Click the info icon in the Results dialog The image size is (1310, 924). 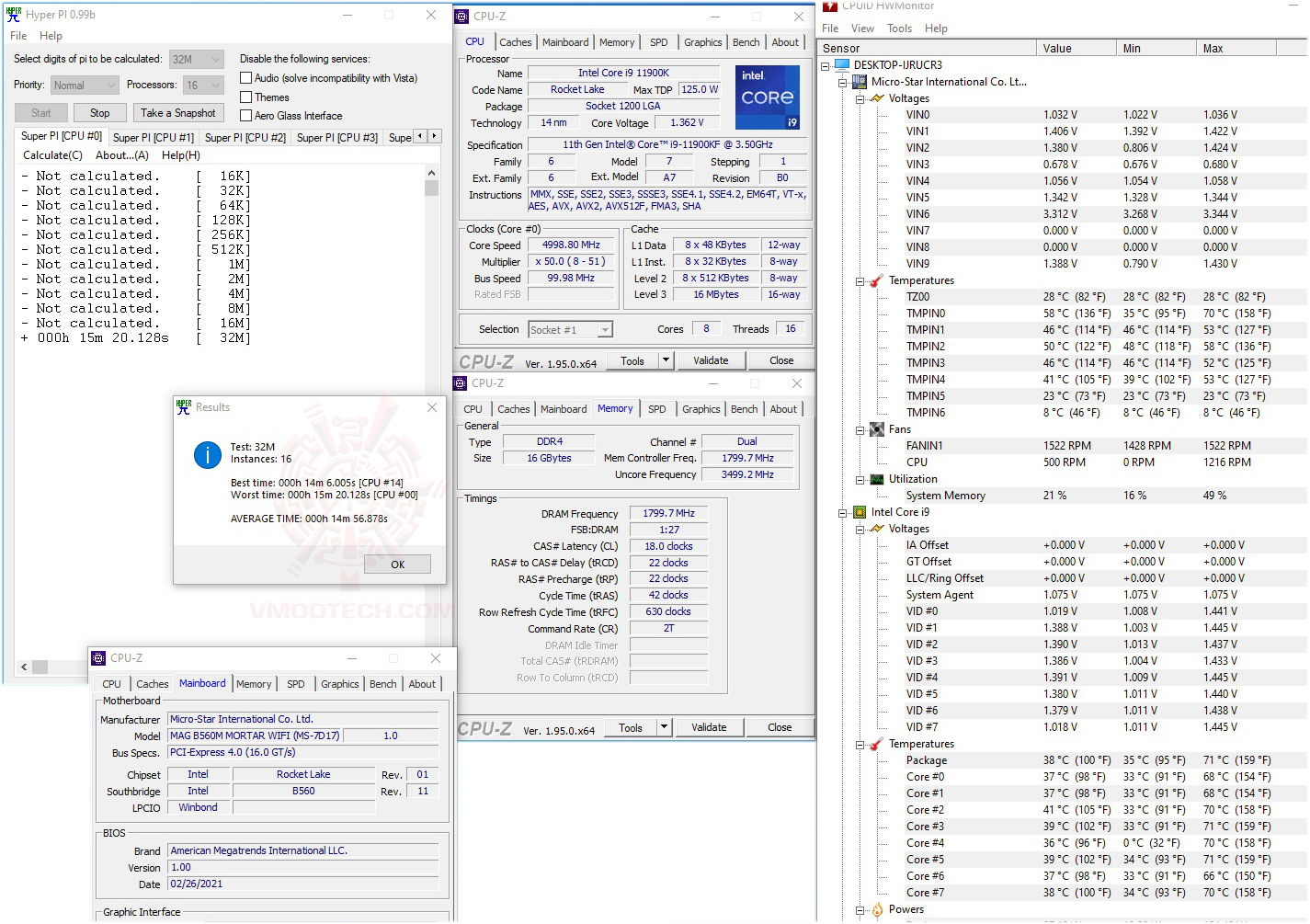(207, 455)
